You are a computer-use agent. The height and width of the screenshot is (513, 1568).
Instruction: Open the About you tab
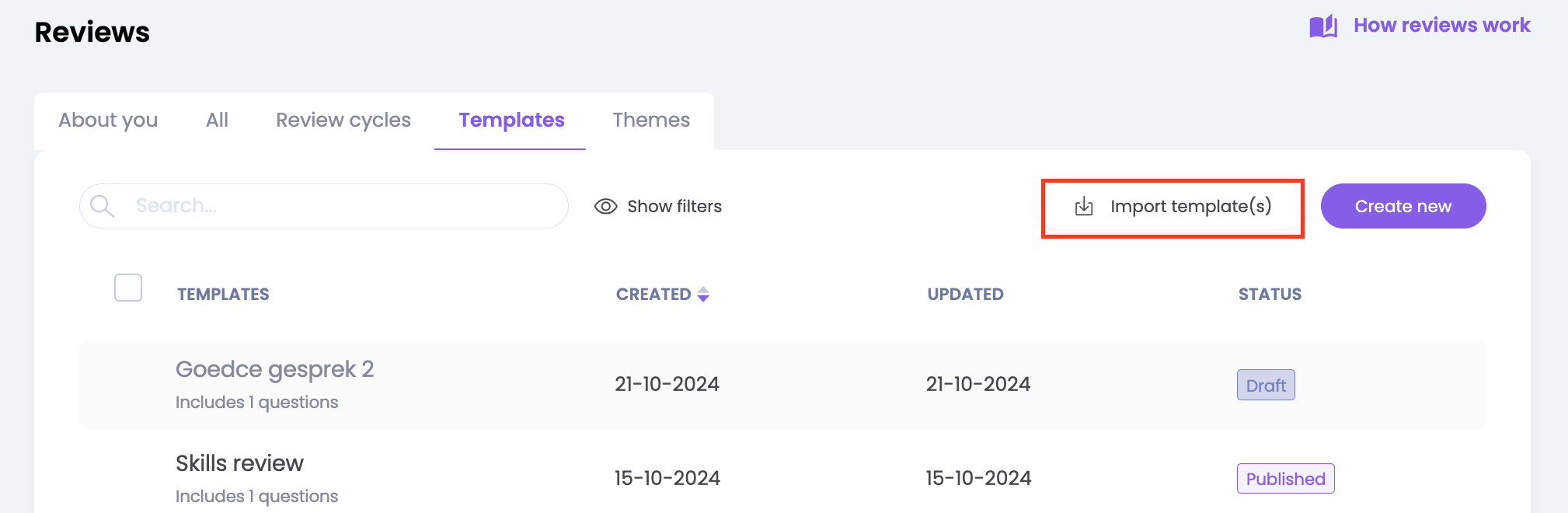click(108, 120)
